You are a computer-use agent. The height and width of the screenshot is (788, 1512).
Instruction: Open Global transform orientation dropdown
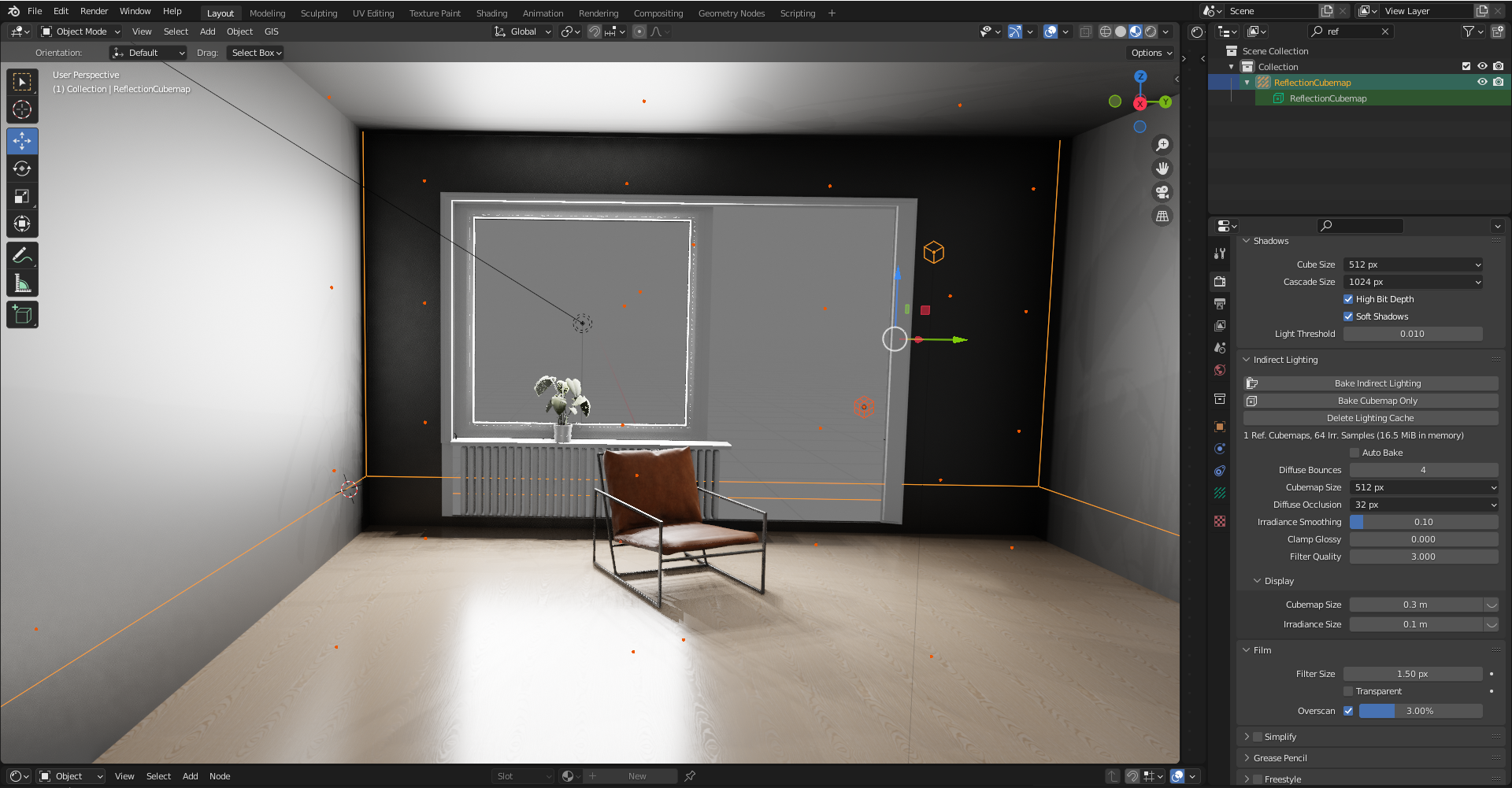coord(523,31)
